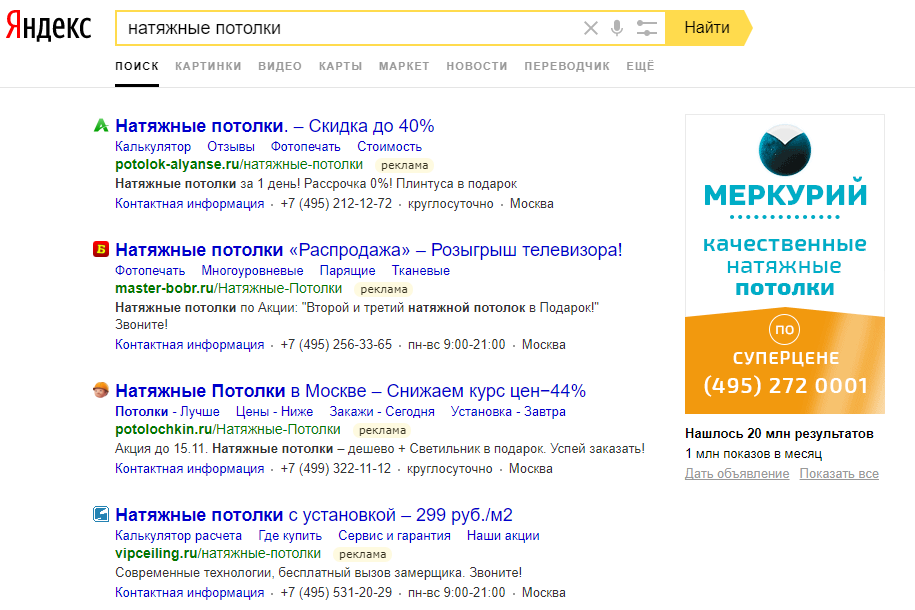Open Многоуровневые sitelink

[252, 270]
